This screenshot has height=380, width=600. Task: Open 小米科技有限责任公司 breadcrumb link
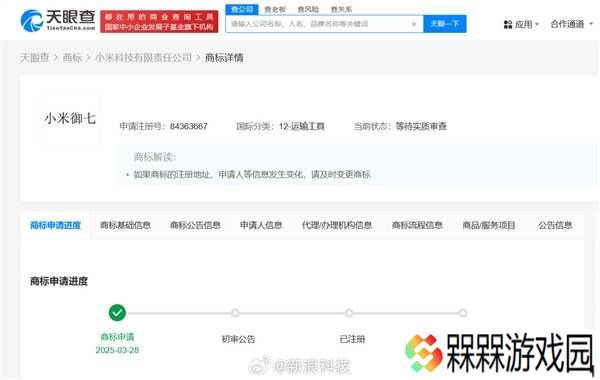tap(143, 58)
